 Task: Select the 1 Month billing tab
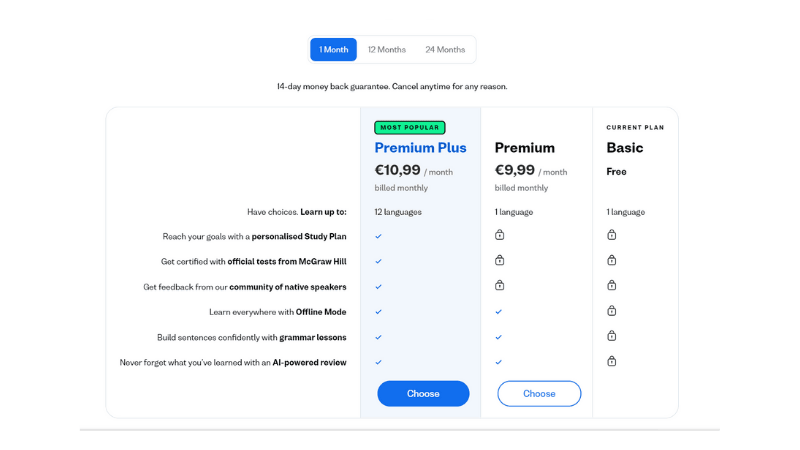coord(333,49)
